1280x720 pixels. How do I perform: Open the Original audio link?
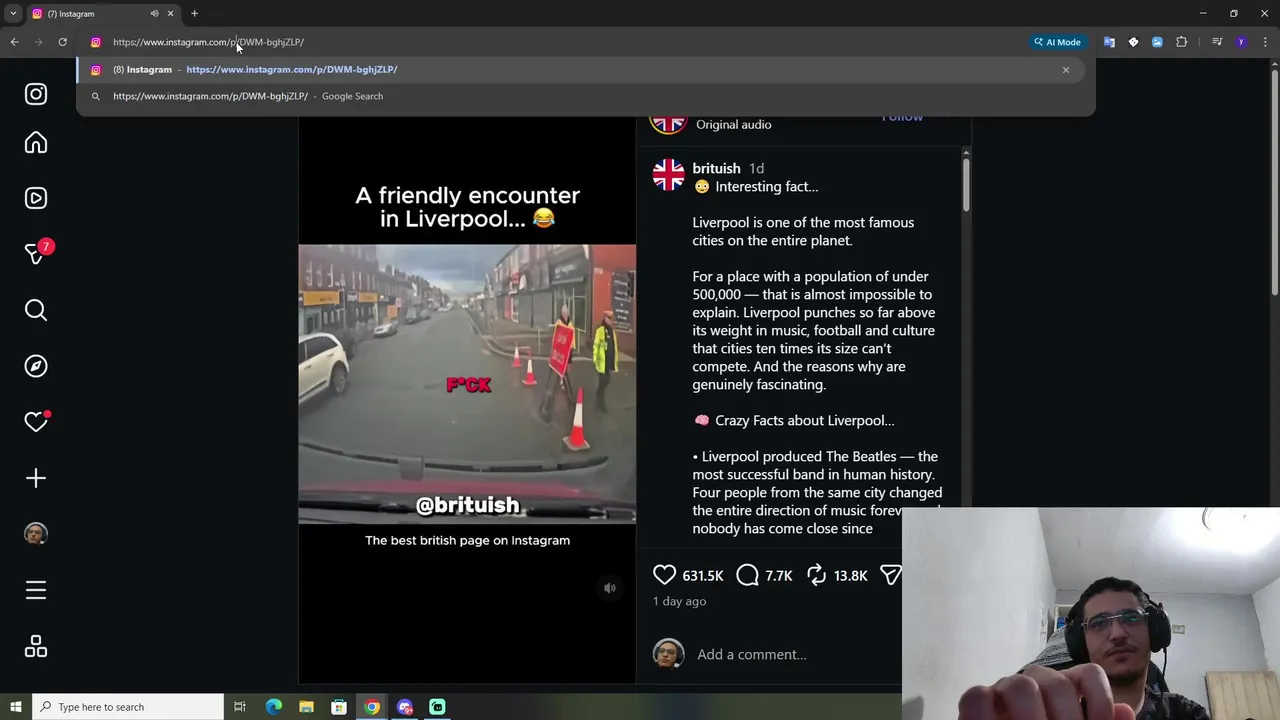[x=733, y=124]
